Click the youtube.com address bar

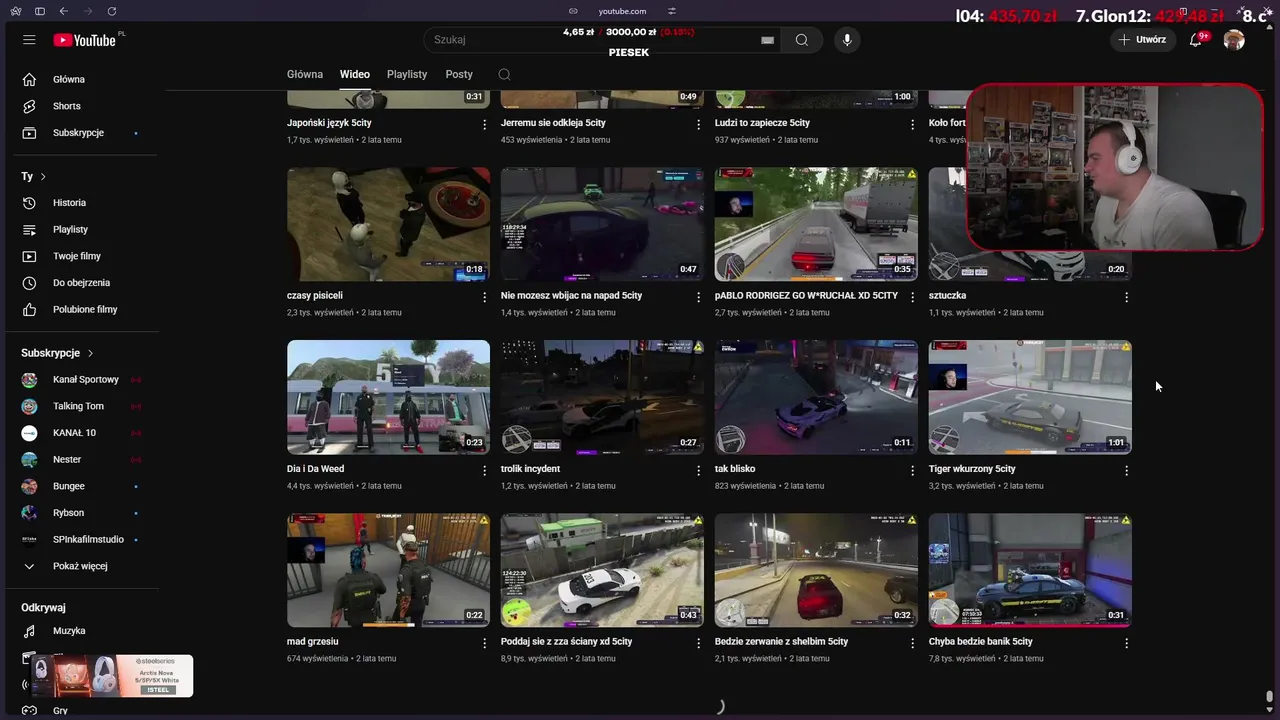(x=622, y=11)
